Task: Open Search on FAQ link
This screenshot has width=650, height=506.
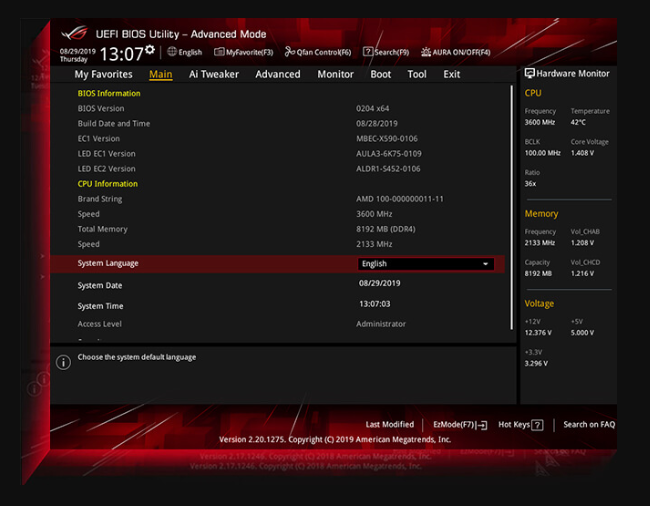Action: (589, 424)
